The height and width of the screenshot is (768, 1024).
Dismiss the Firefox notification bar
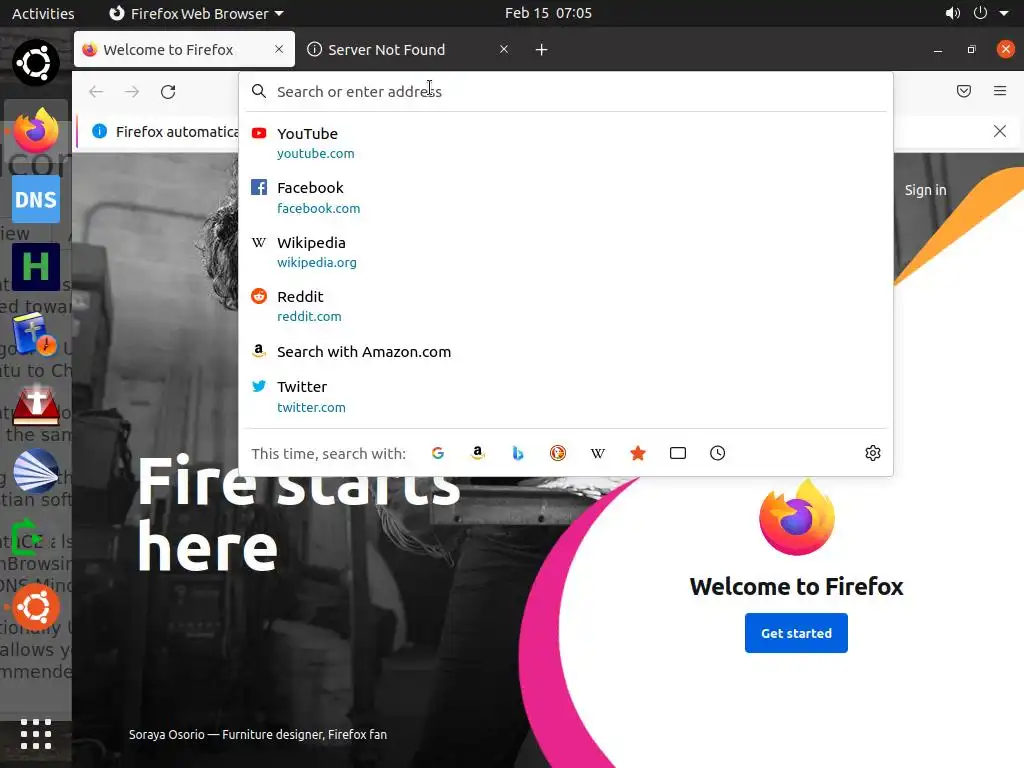(x=1000, y=131)
